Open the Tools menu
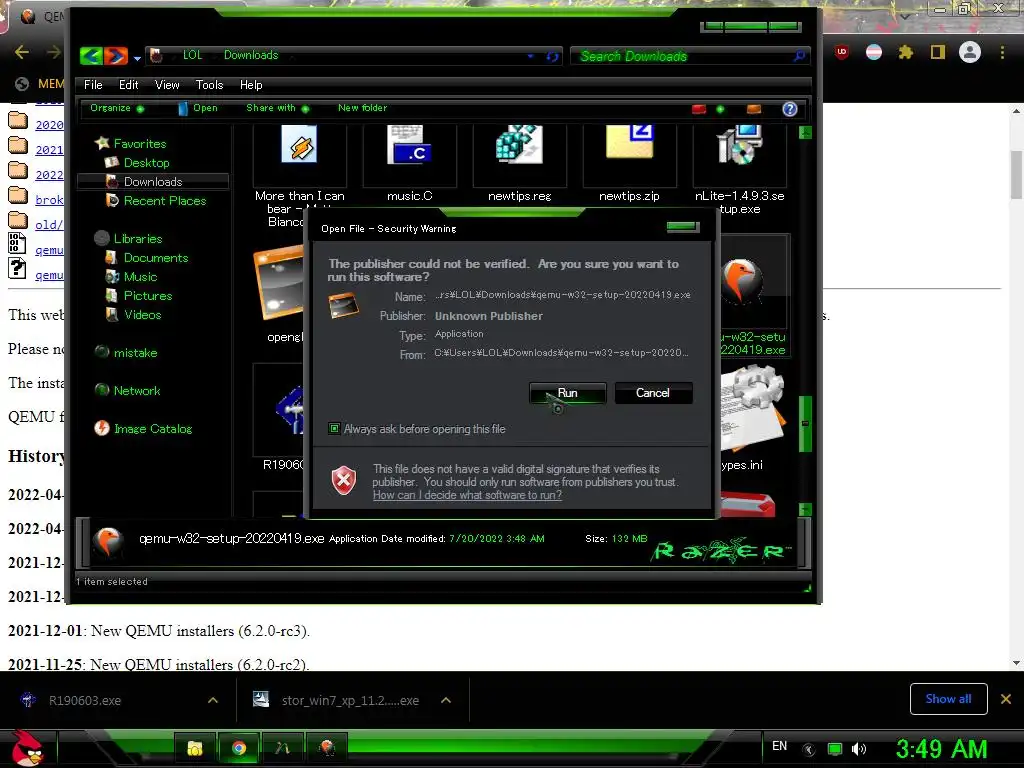1024x768 pixels. [209, 85]
